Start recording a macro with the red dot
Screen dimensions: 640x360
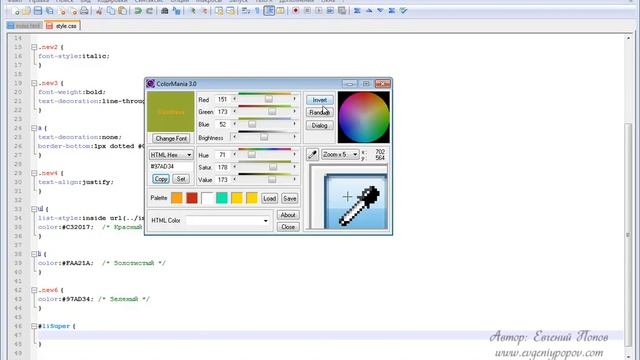296,11
